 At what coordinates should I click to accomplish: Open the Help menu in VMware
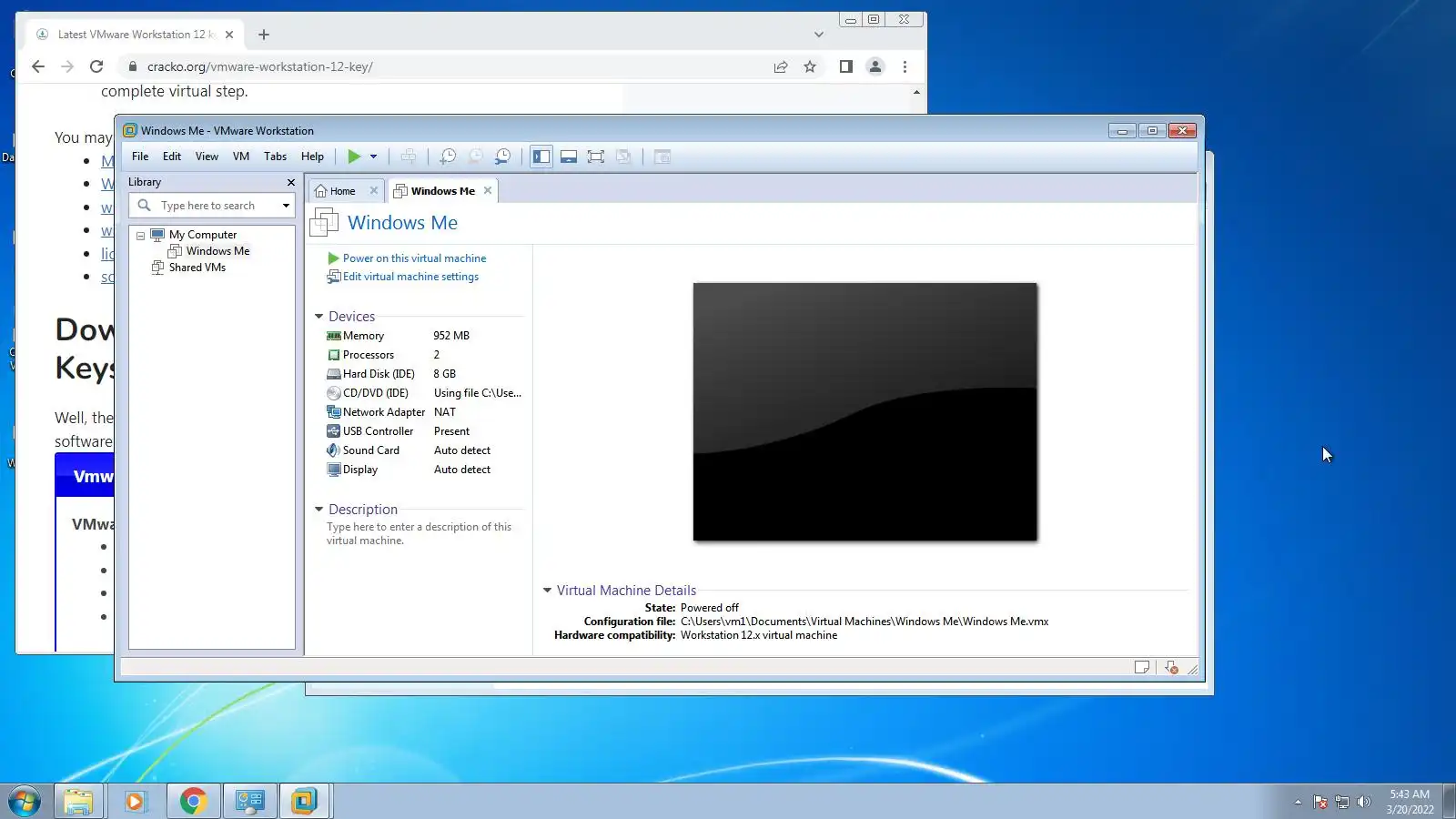(x=312, y=157)
